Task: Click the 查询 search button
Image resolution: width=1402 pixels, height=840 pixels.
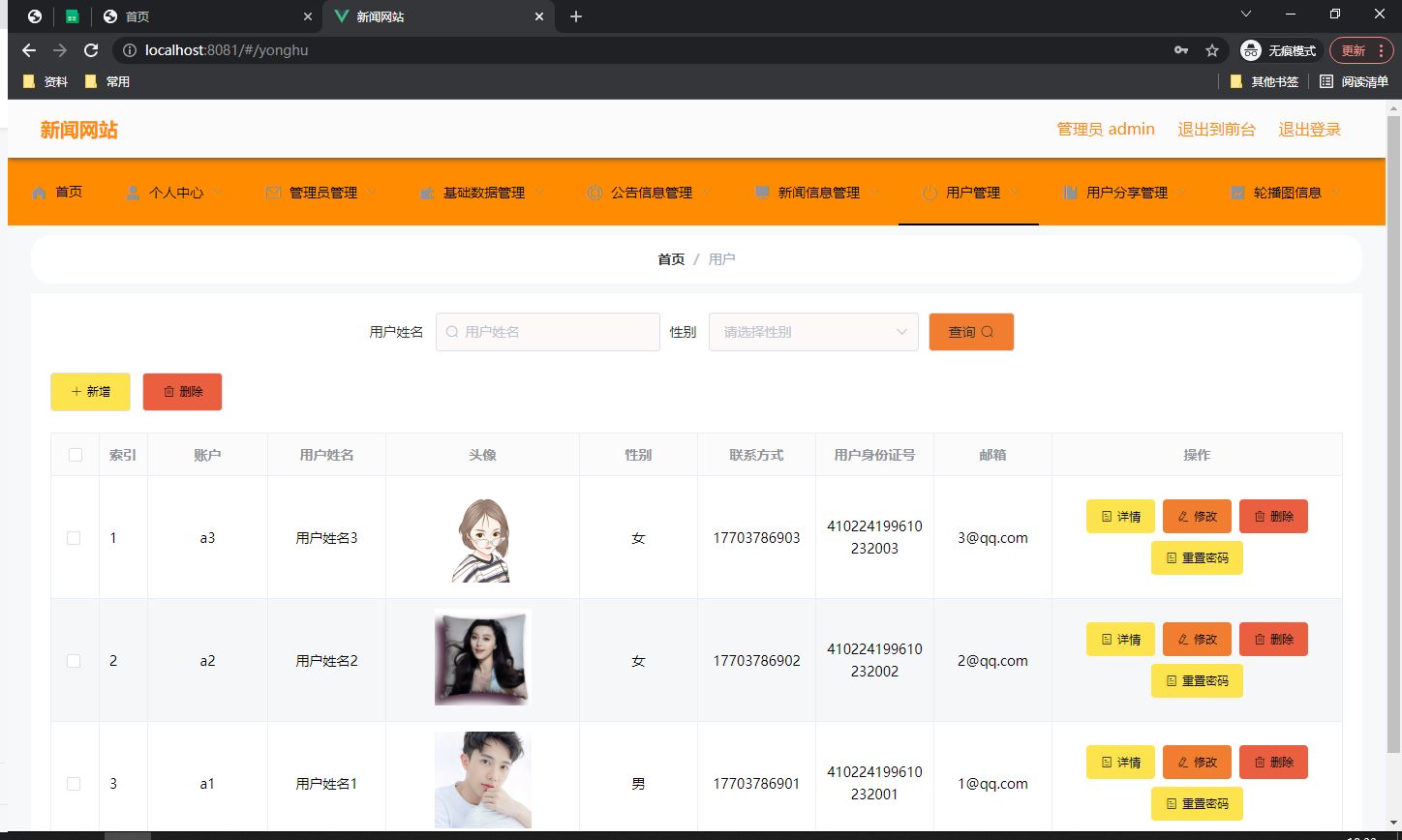Action: (971, 332)
